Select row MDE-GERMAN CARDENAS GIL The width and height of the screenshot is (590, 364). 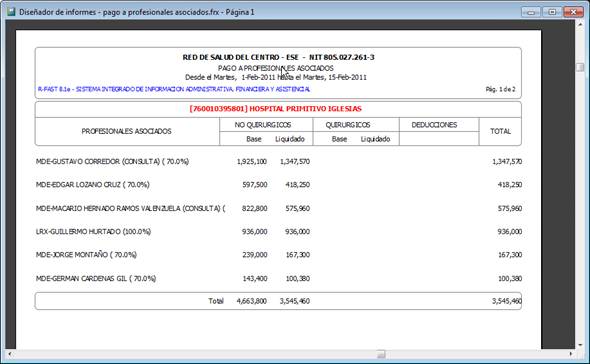tap(278, 279)
